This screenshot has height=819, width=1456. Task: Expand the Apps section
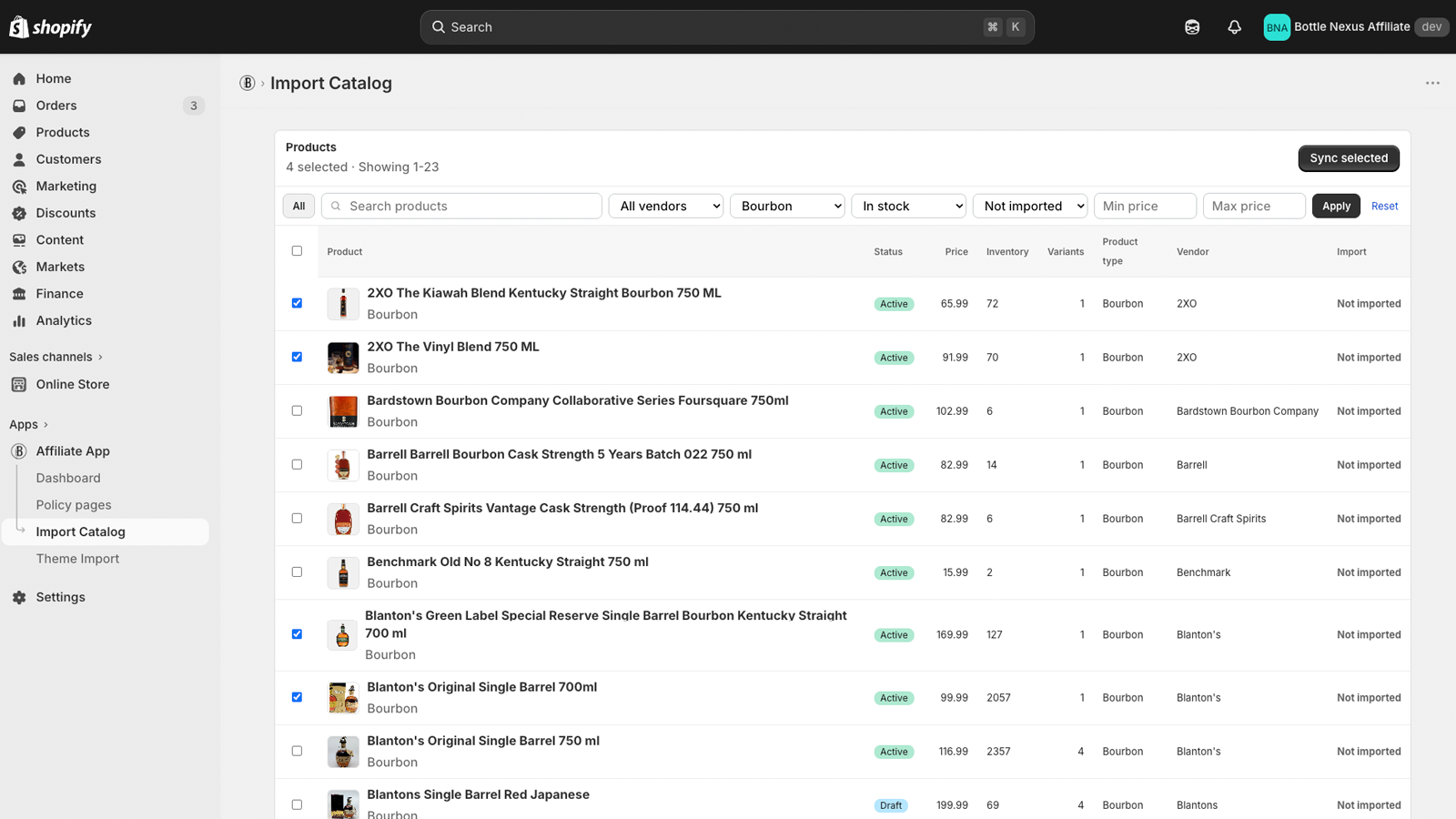[28, 424]
